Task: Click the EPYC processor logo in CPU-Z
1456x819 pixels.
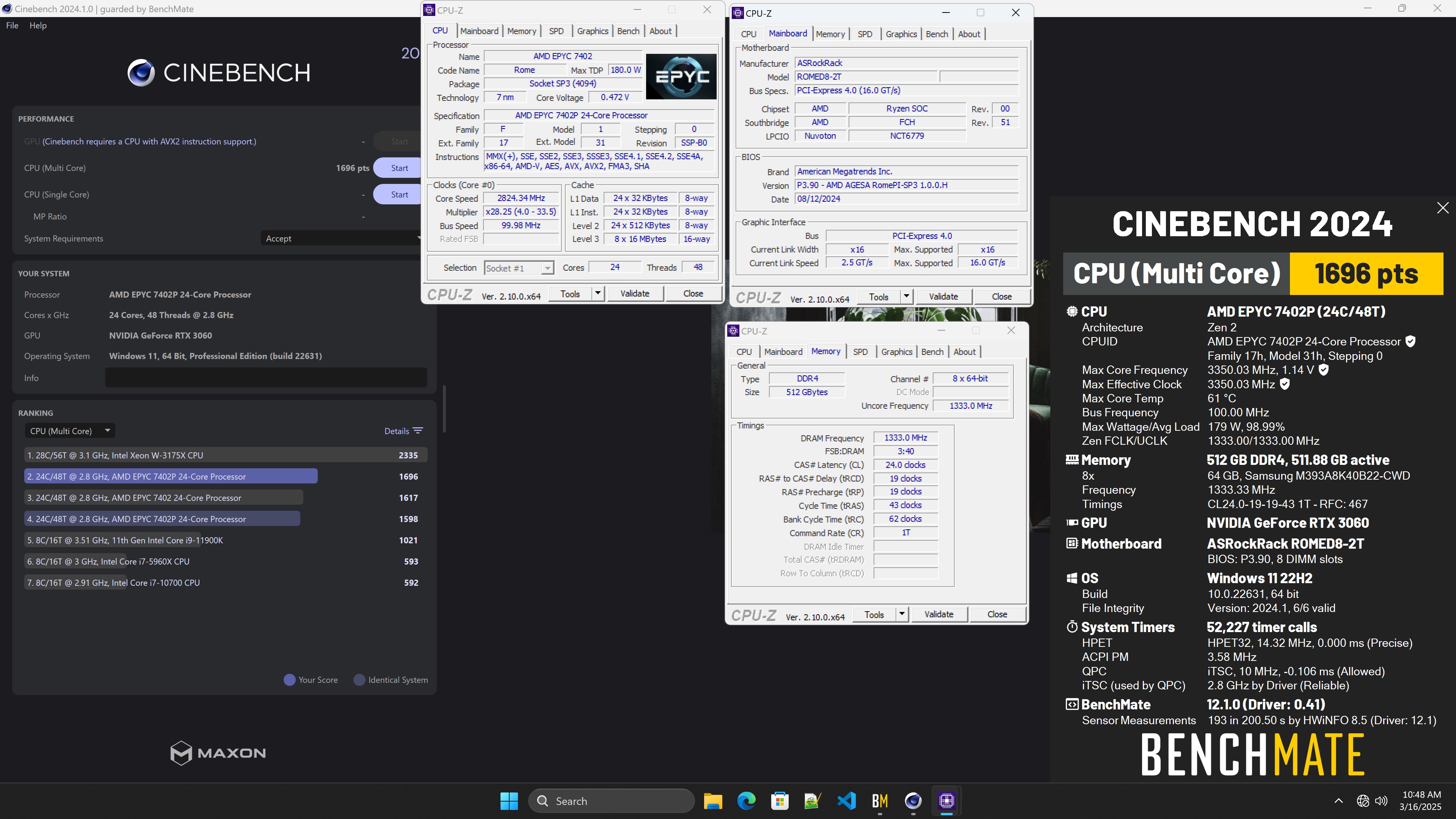Action: coord(681,76)
